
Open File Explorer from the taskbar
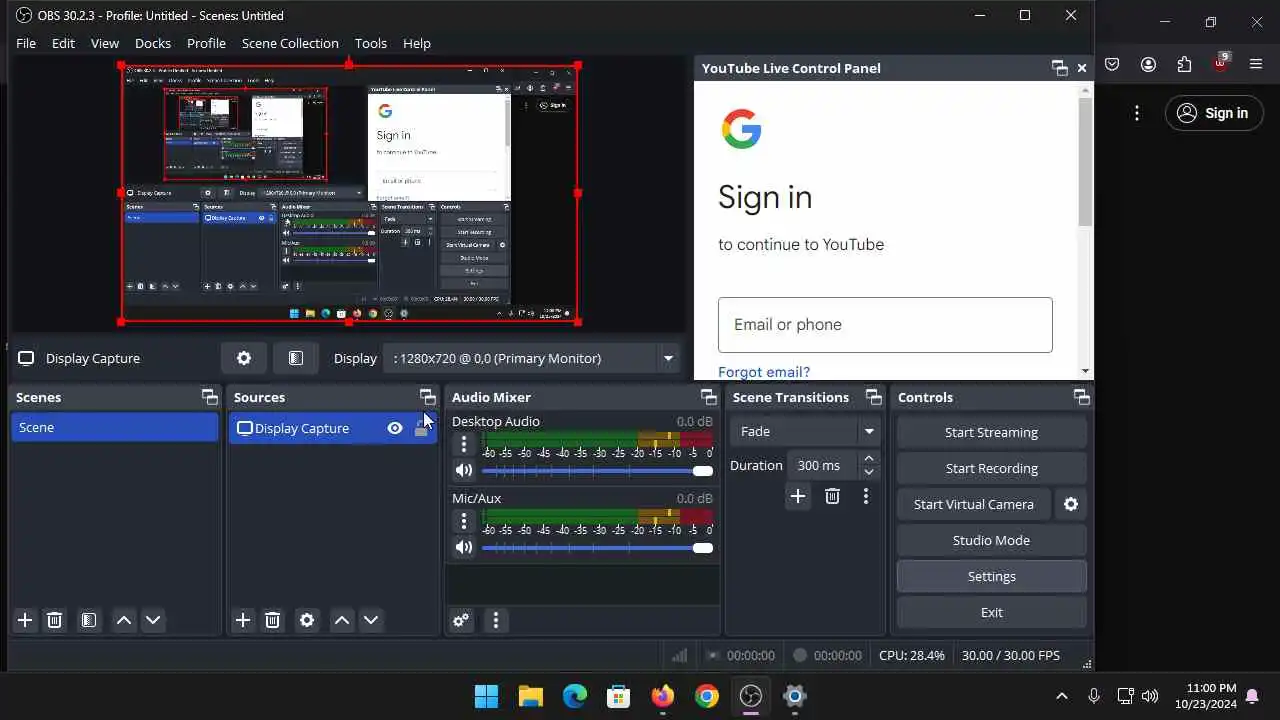(x=530, y=696)
